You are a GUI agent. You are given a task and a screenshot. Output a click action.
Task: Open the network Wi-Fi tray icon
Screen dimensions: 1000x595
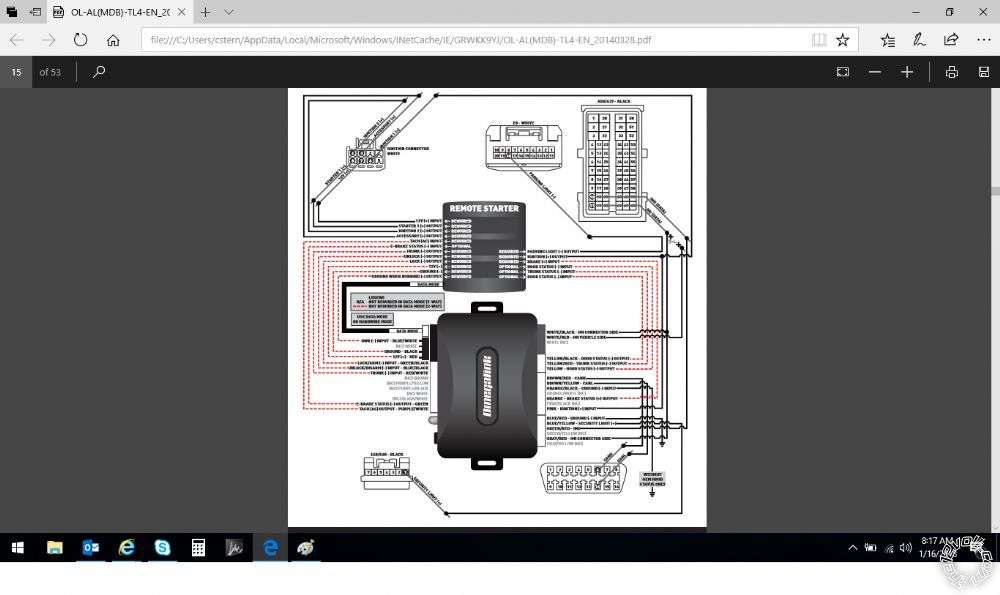point(889,548)
